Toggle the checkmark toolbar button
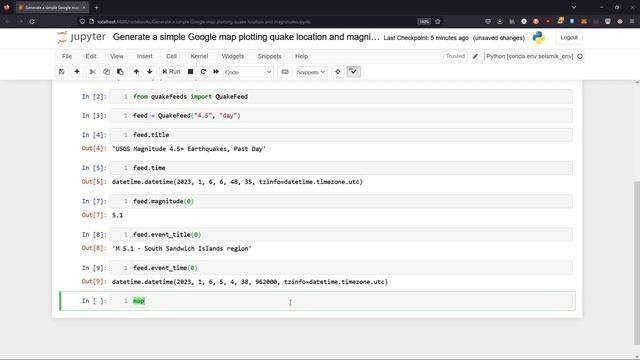Viewport: 640px width, 360px height. [353, 72]
